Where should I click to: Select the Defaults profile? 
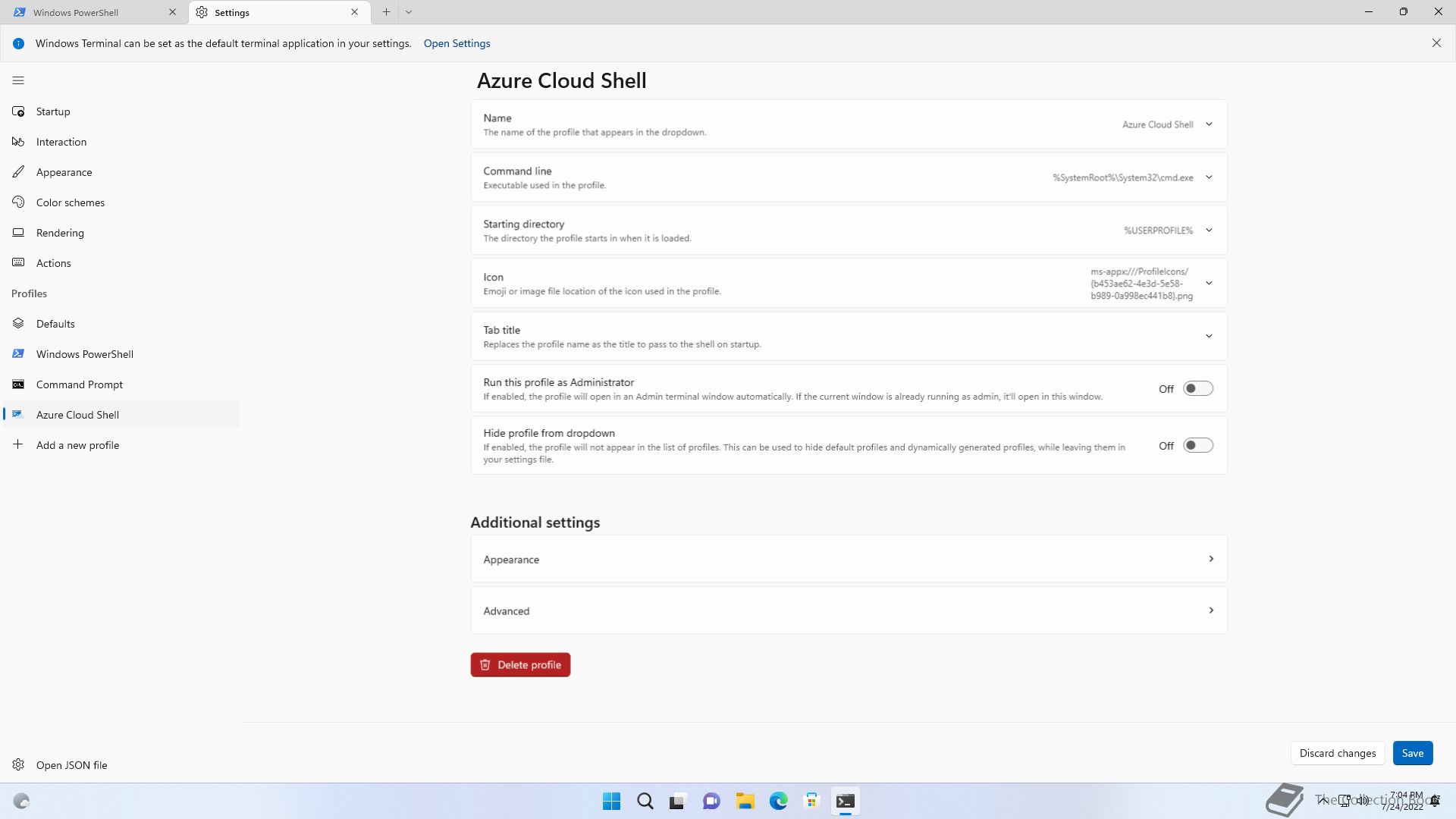point(121,324)
